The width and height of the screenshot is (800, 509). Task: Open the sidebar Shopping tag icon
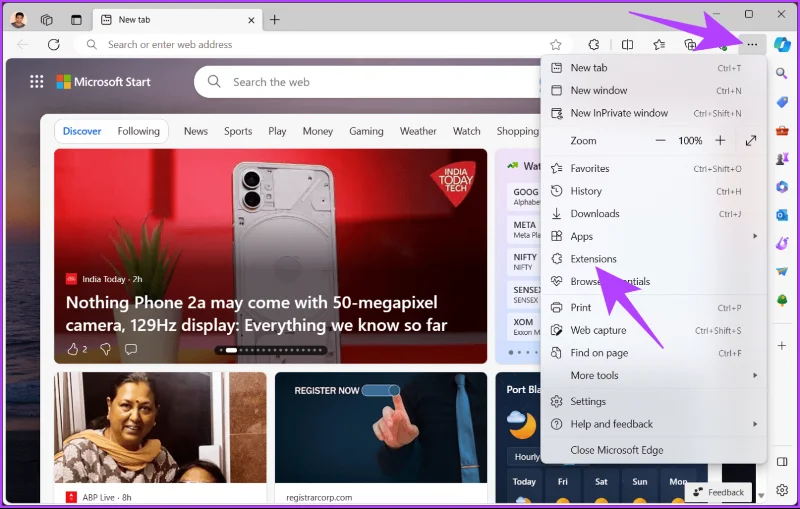coord(782,102)
